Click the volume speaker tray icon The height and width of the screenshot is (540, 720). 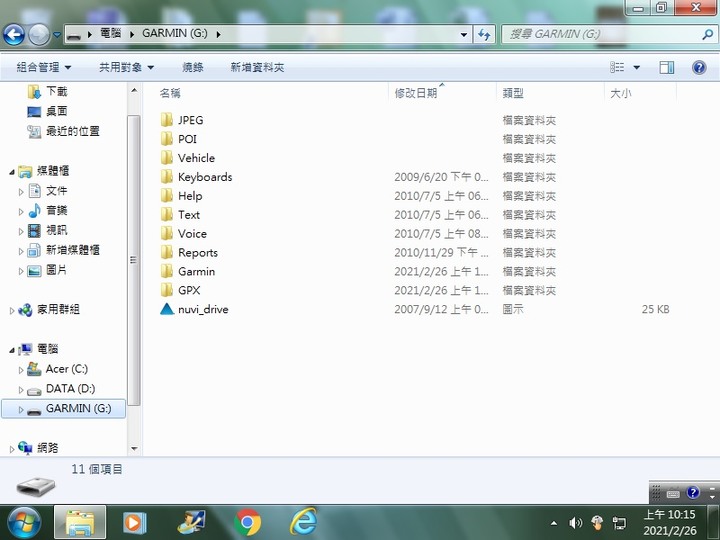coord(575,523)
